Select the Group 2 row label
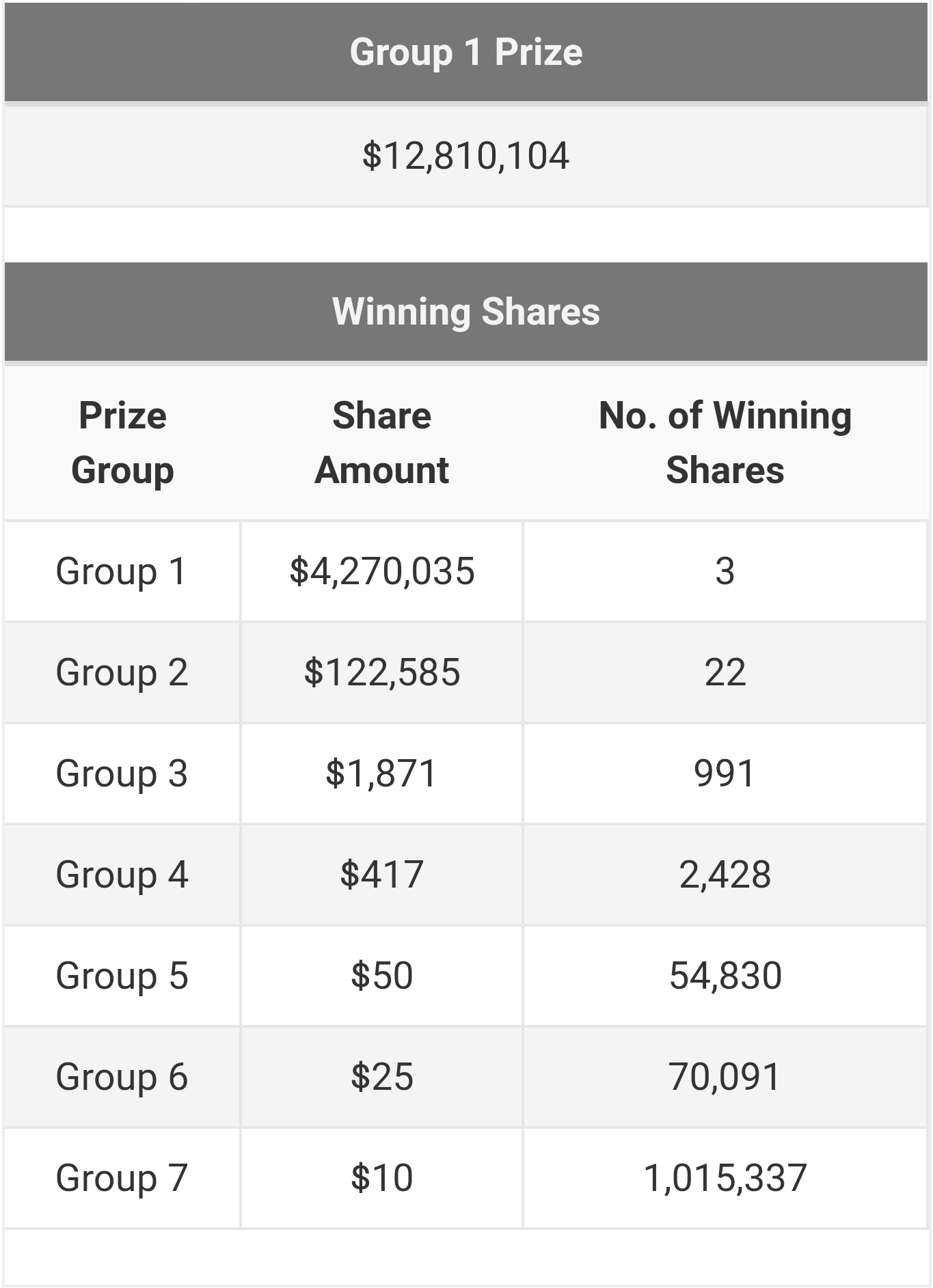The height and width of the screenshot is (1288, 933). 121,672
